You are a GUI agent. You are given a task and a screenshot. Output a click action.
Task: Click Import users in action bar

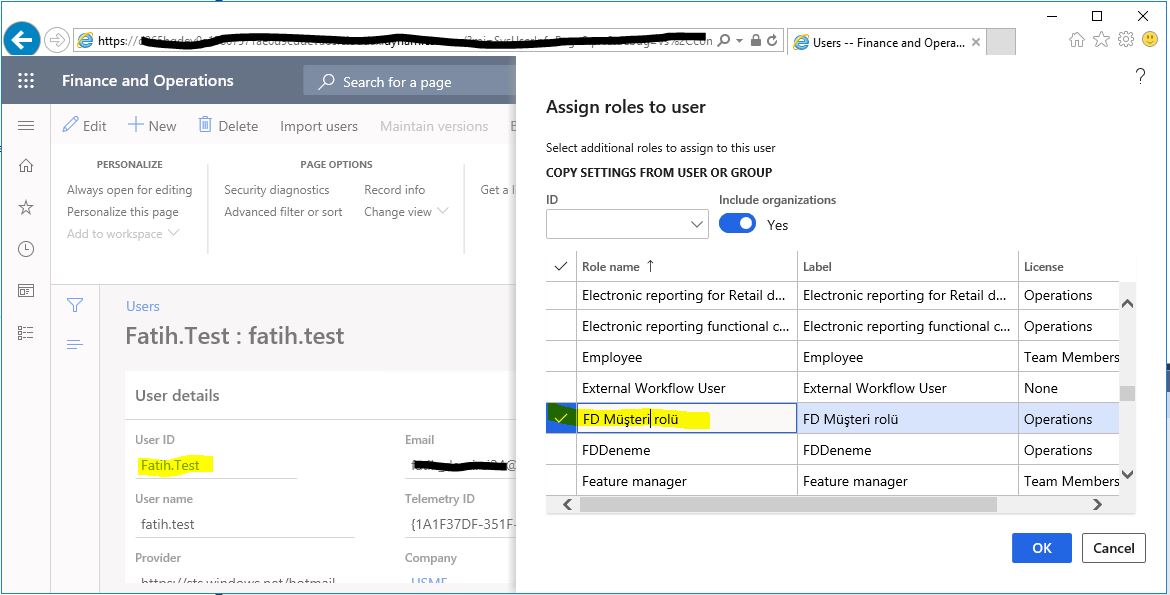coord(318,126)
